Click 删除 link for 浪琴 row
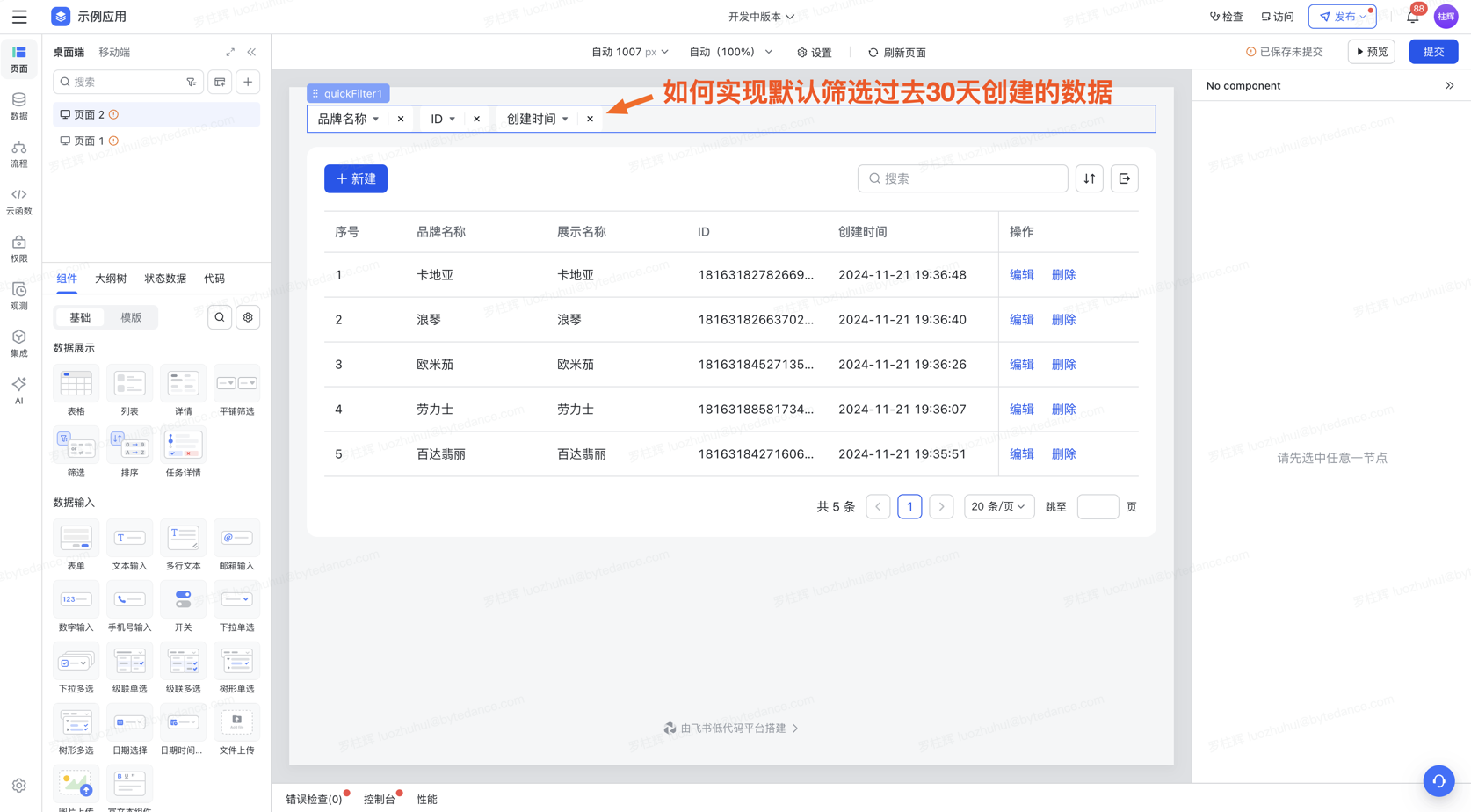This screenshot has width=1471, height=812. 1064,320
